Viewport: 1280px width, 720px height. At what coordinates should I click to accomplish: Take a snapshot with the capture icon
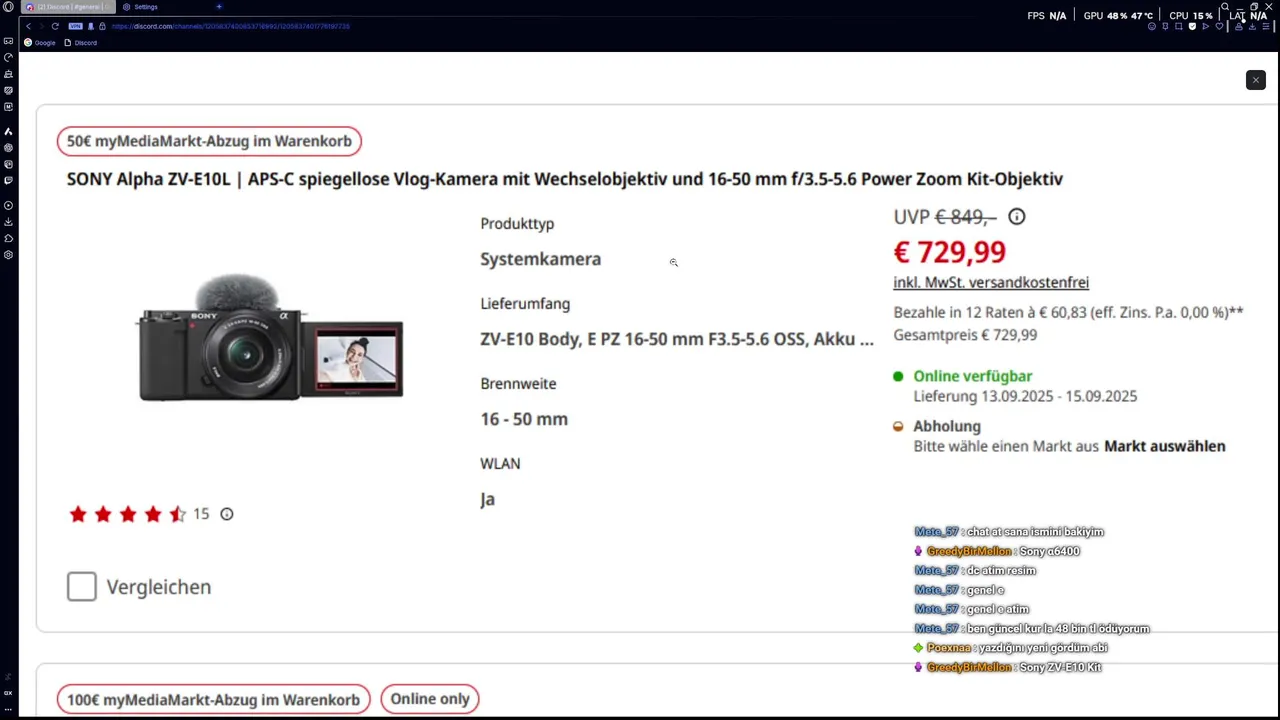(1179, 26)
